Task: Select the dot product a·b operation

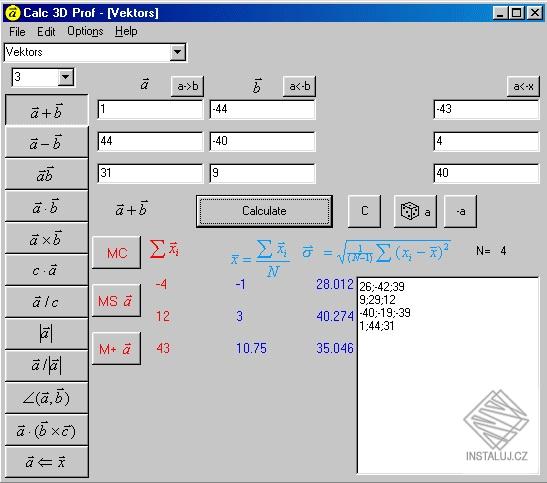Action: 46,206
